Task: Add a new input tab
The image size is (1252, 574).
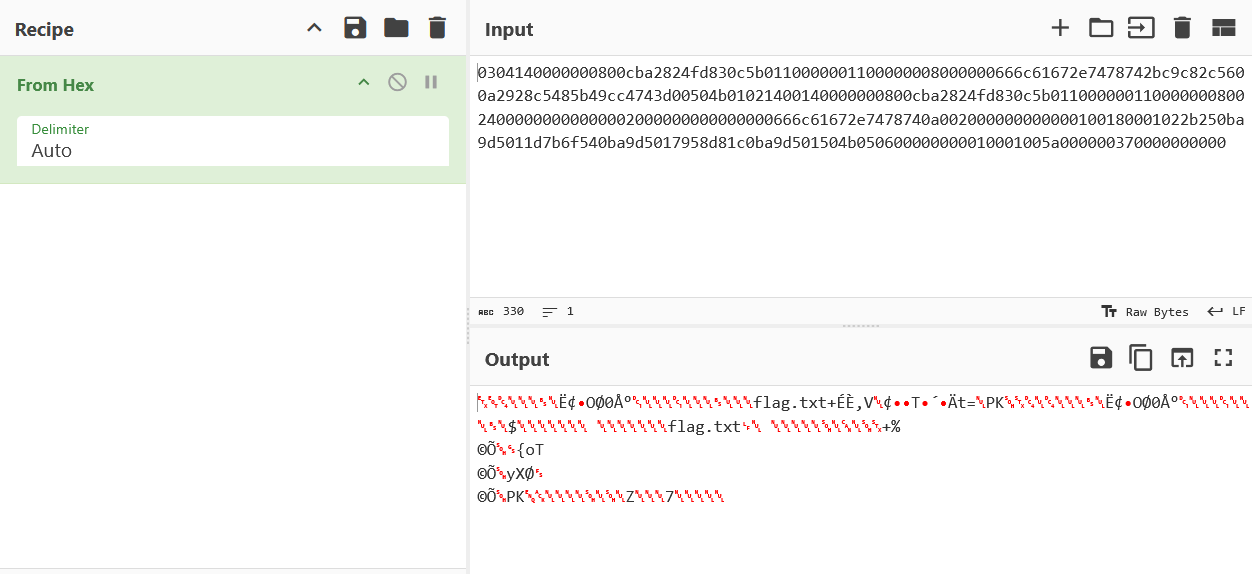Action: [x=1060, y=28]
